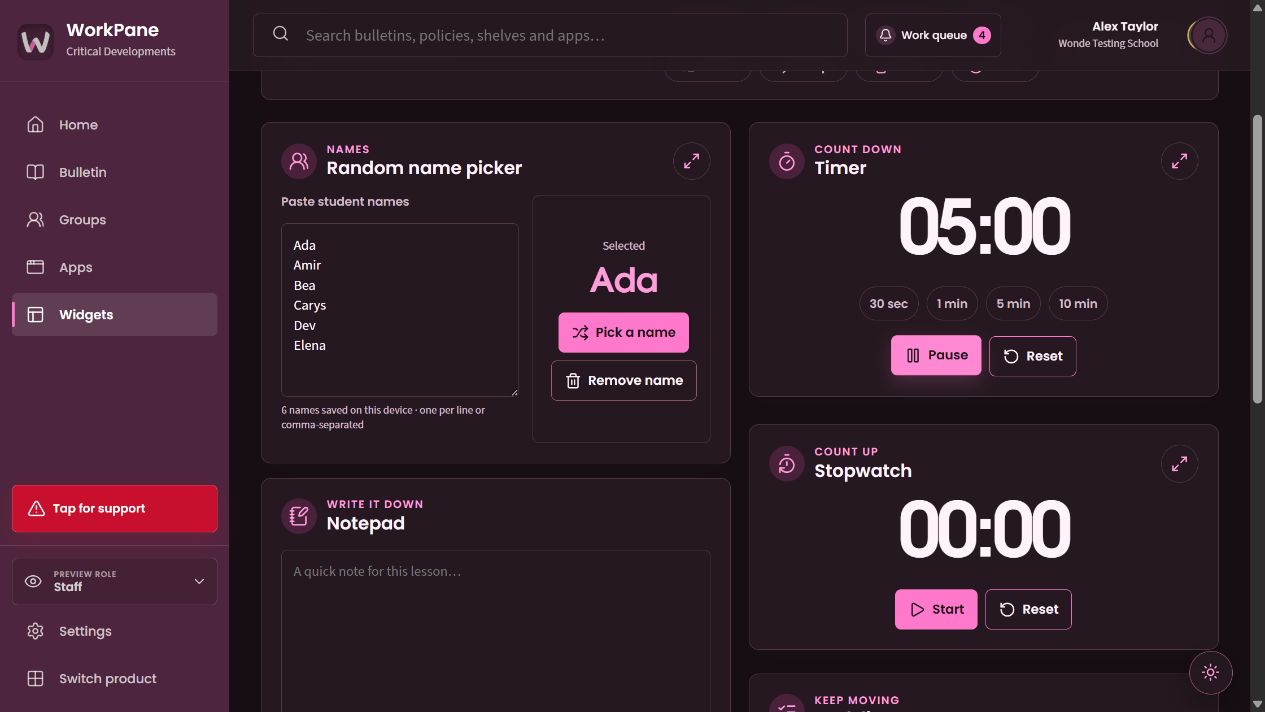Expand the Random name picker widget

click(x=691, y=160)
